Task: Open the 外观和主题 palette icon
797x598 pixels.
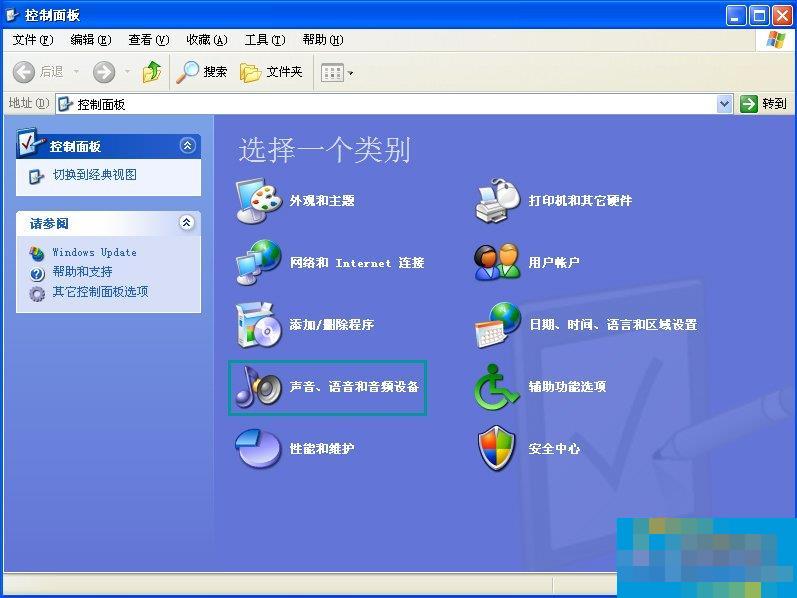Action: click(258, 201)
